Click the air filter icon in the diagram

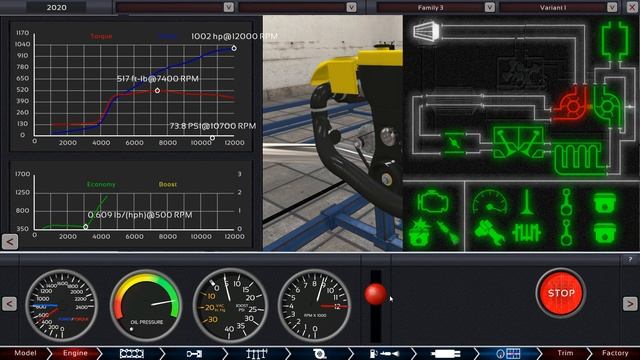pos(426,31)
